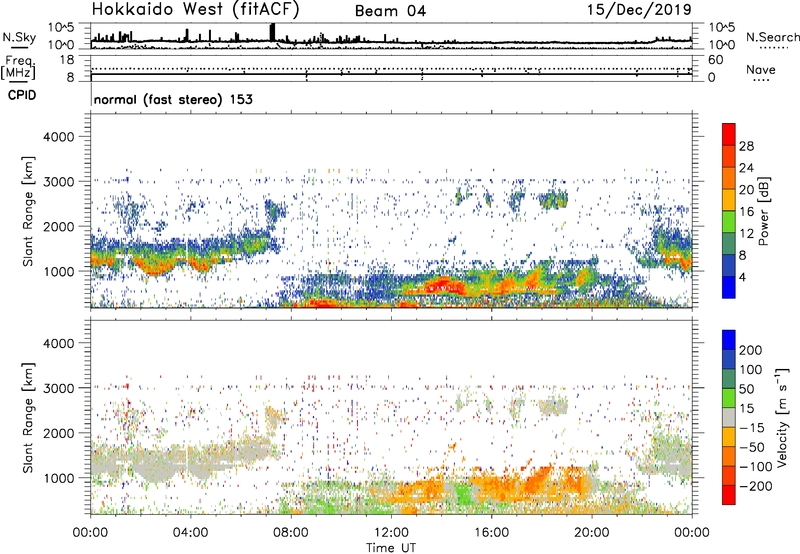The height and width of the screenshot is (554, 800).
Task: Click Slant Range [km] label of power panel
Action: 28,211
